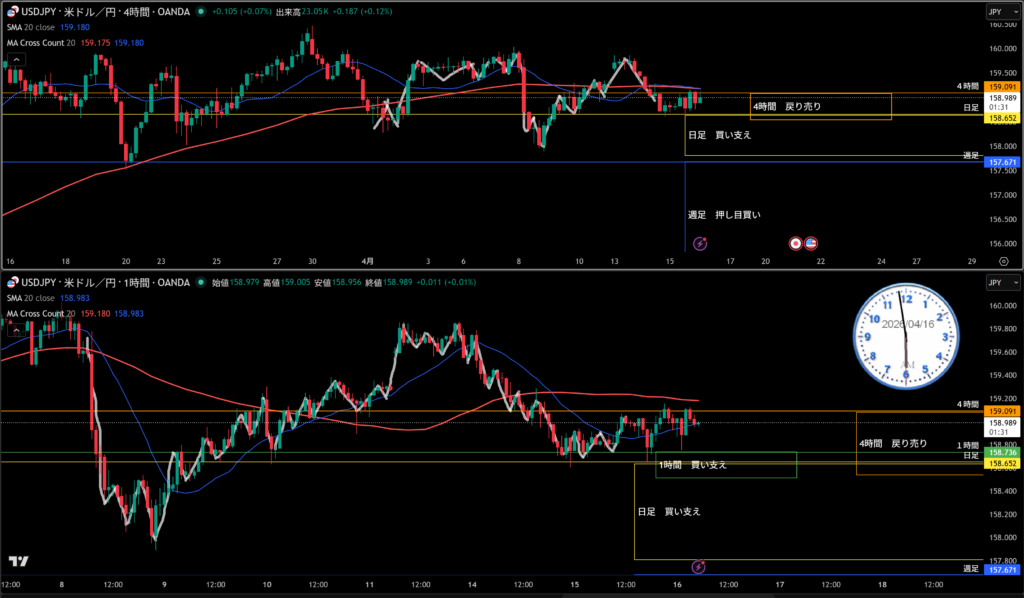This screenshot has width=1024, height=598.
Task: Select the 4時間 戻り売り rectangle on upper chart
Action: point(820,106)
